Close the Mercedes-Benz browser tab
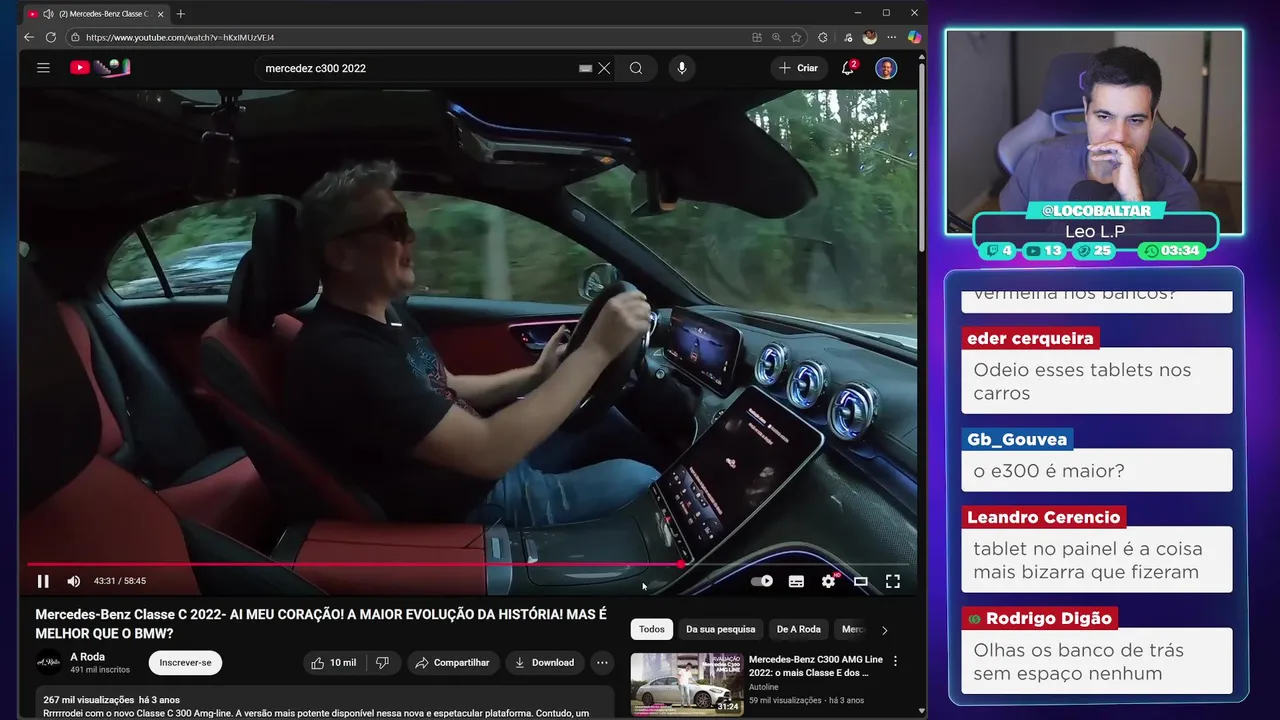Screen dimensions: 1280x720 coord(160,13)
